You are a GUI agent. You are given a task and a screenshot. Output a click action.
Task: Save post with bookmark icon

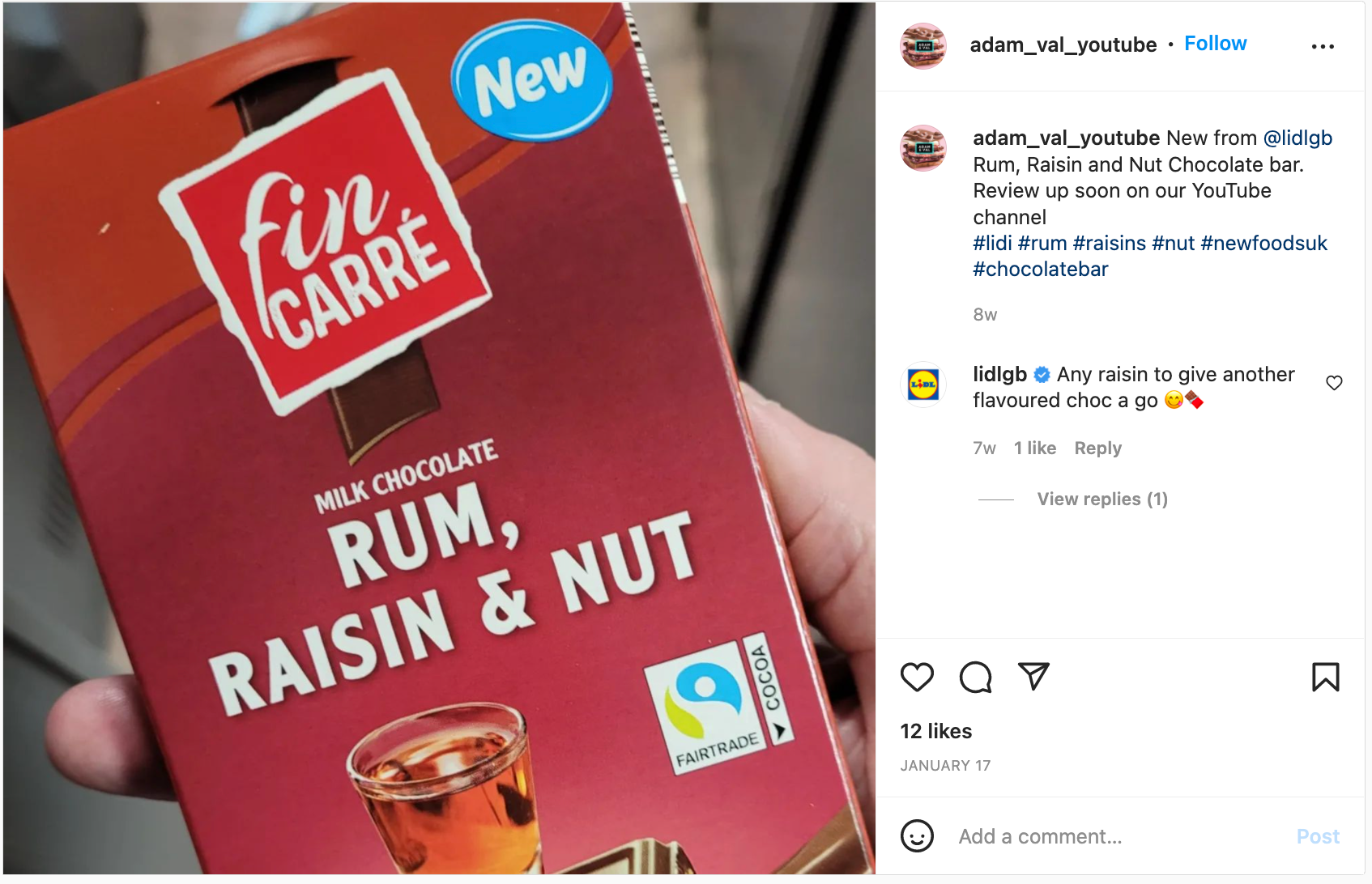pyautogui.click(x=1325, y=677)
